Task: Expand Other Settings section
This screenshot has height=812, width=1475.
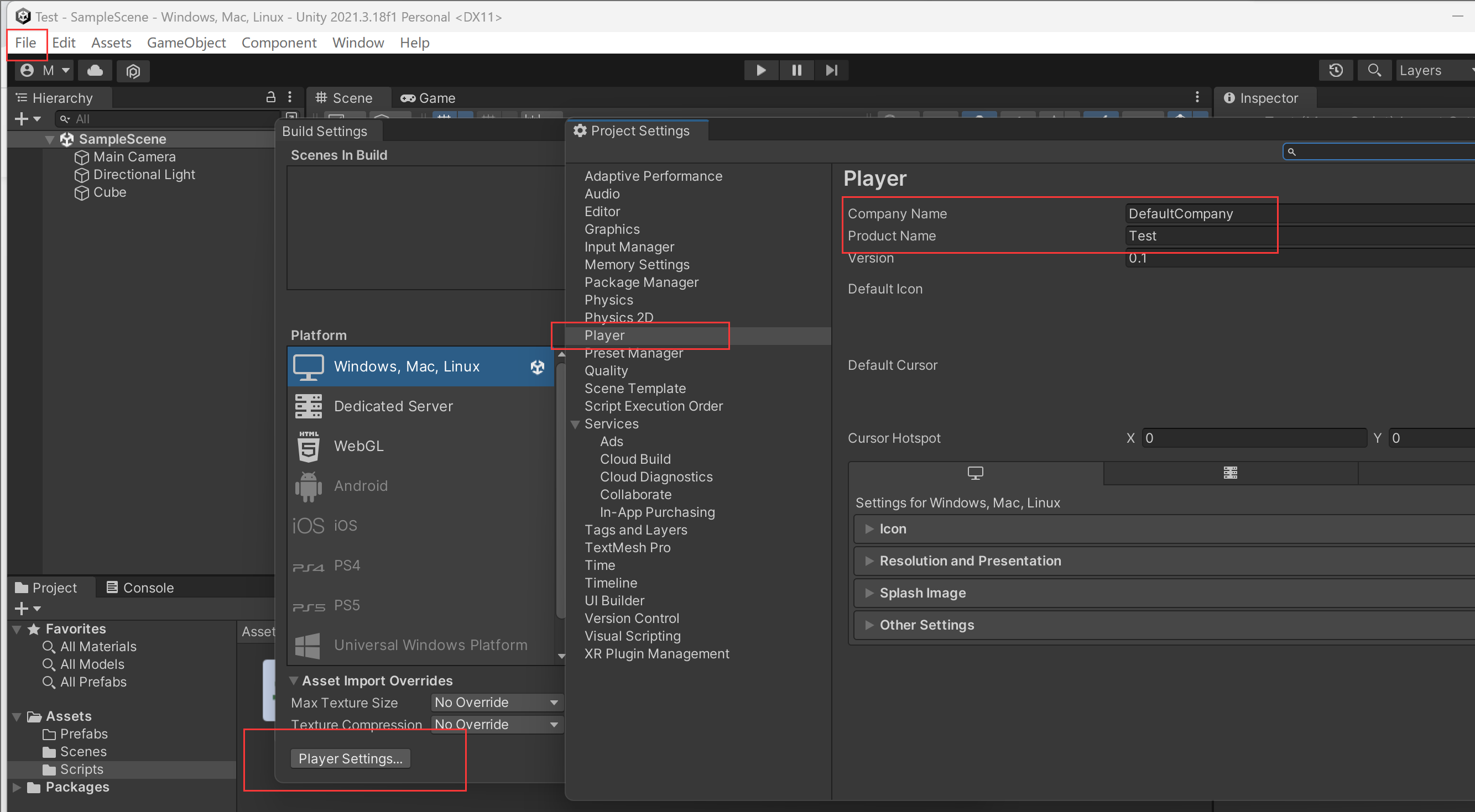Action: [1165, 625]
